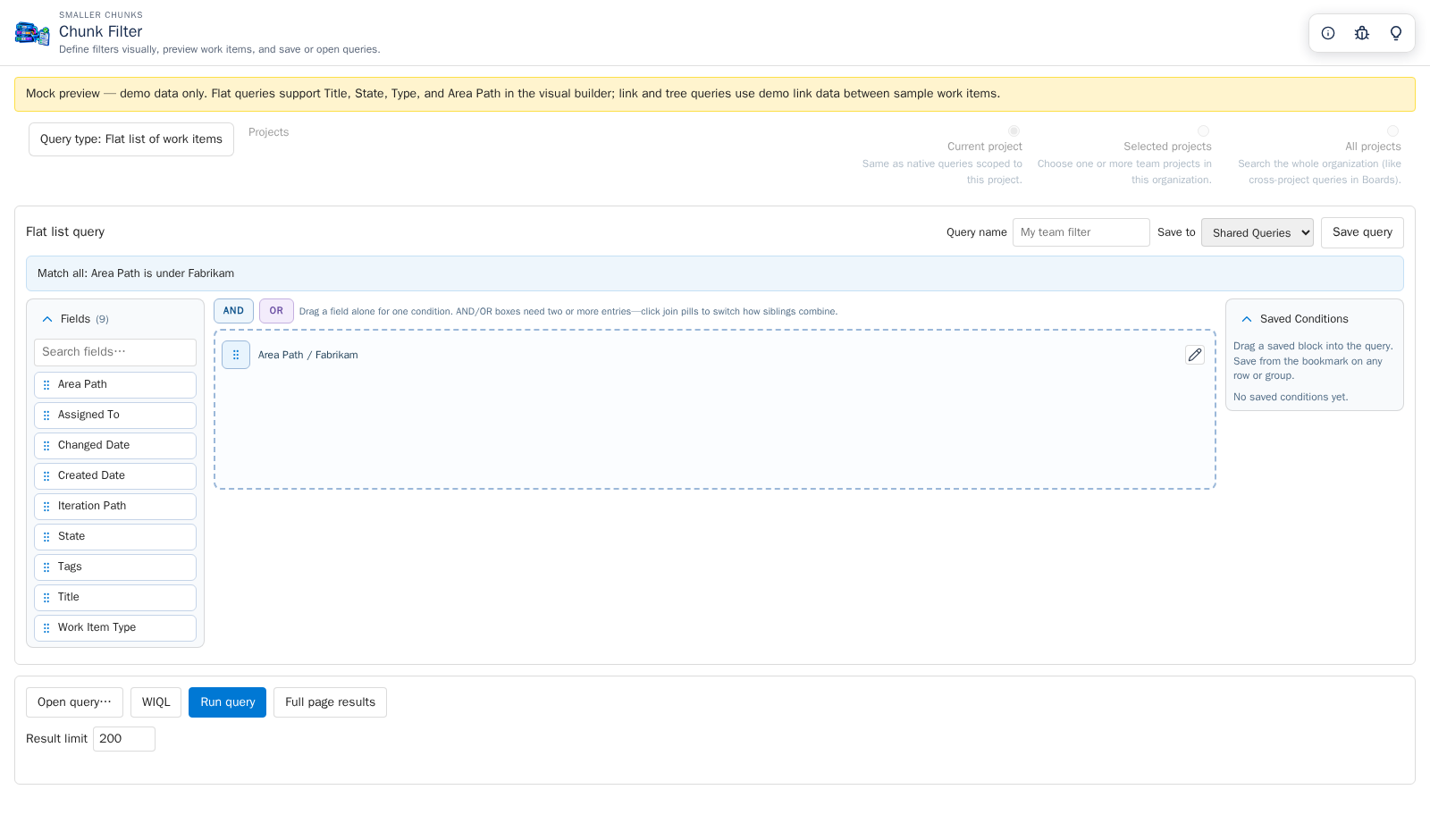This screenshot has height=840, width=1430.
Task: Click the Result limit input
Action: 124,739
